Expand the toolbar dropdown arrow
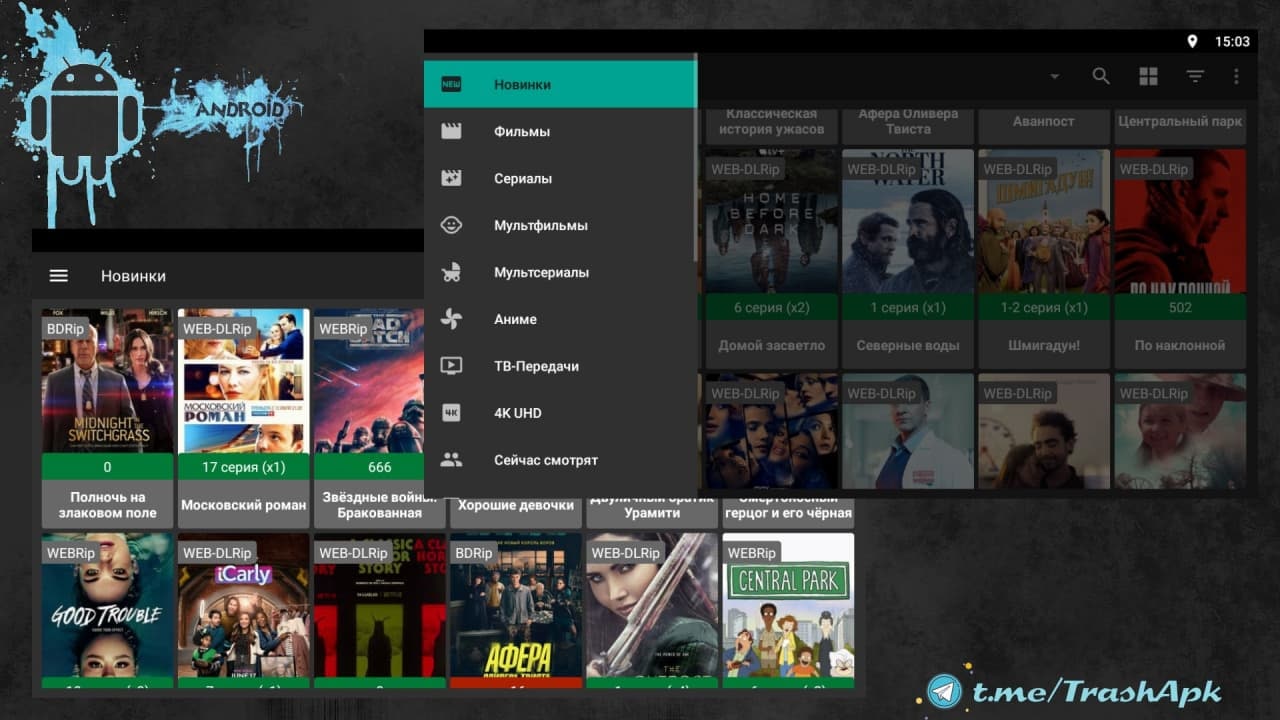Screen dimensions: 1280x720 [1054, 77]
